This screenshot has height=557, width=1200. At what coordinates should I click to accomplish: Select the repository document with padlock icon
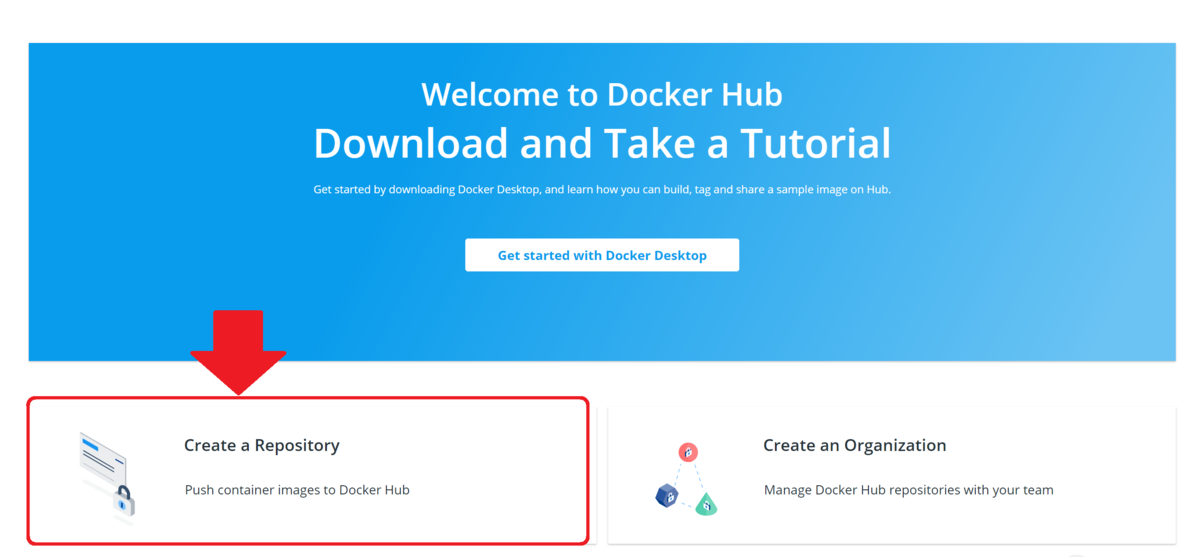click(x=107, y=476)
